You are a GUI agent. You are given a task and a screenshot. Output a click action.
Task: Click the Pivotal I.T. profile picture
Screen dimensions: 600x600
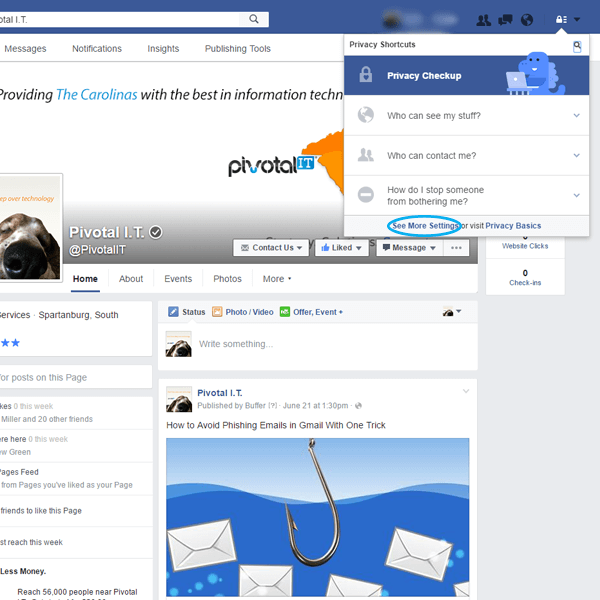(x=30, y=227)
